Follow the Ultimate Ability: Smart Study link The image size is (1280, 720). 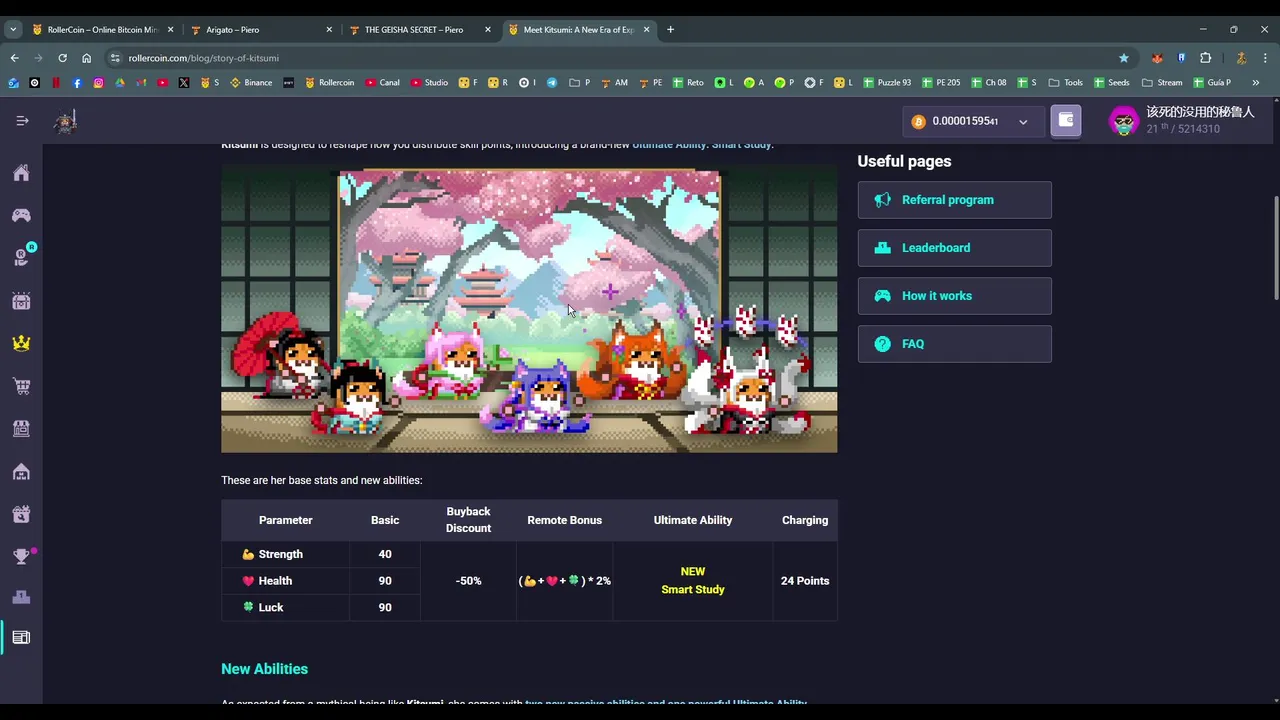[x=702, y=145]
